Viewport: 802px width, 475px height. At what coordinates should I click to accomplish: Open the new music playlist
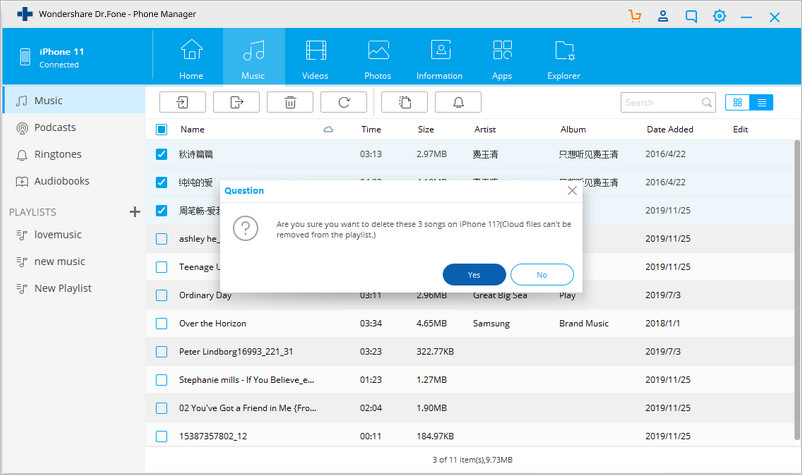click(74, 261)
